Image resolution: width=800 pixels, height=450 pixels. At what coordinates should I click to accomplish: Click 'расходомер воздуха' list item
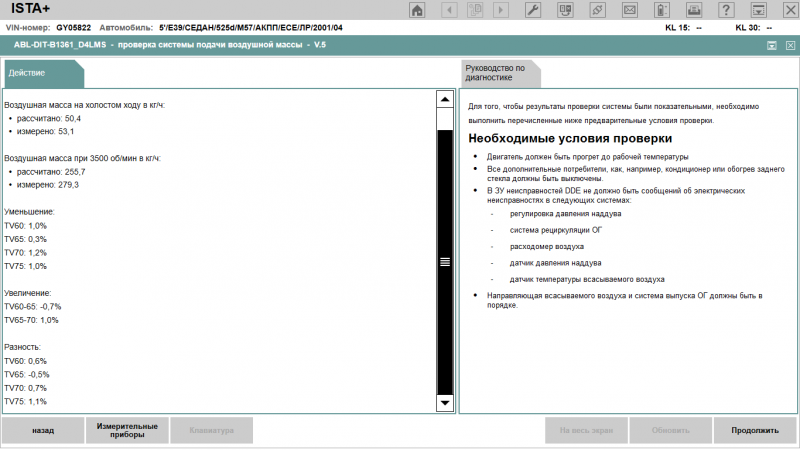546,246
